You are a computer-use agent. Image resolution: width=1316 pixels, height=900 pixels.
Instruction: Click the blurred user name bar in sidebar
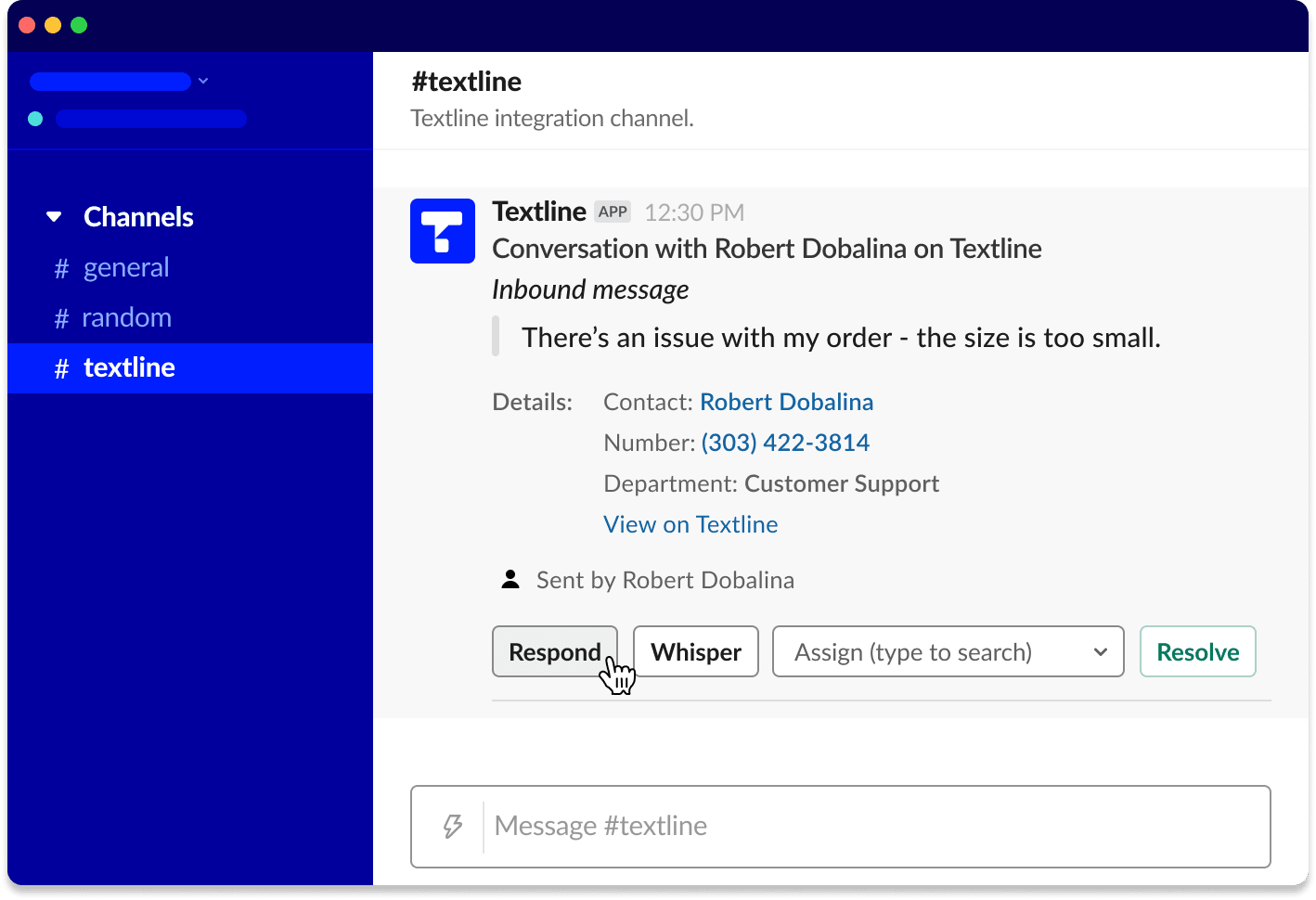(x=151, y=119)
